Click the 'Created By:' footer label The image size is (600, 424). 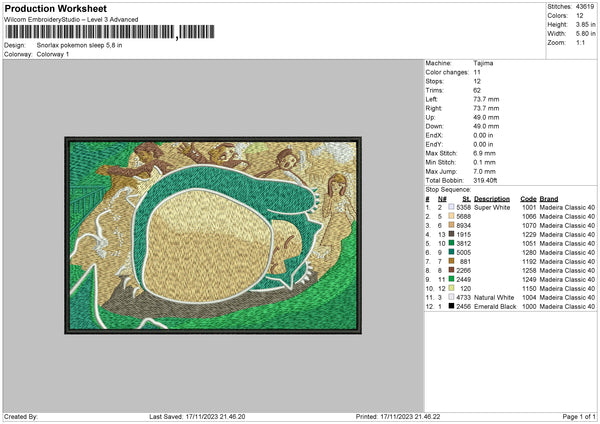[21, 416]
